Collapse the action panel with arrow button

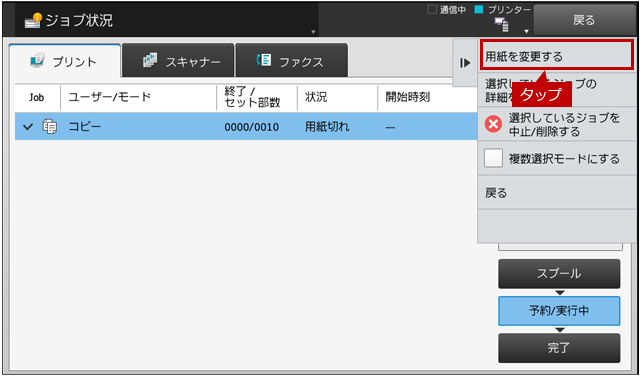tap(465, 63)
